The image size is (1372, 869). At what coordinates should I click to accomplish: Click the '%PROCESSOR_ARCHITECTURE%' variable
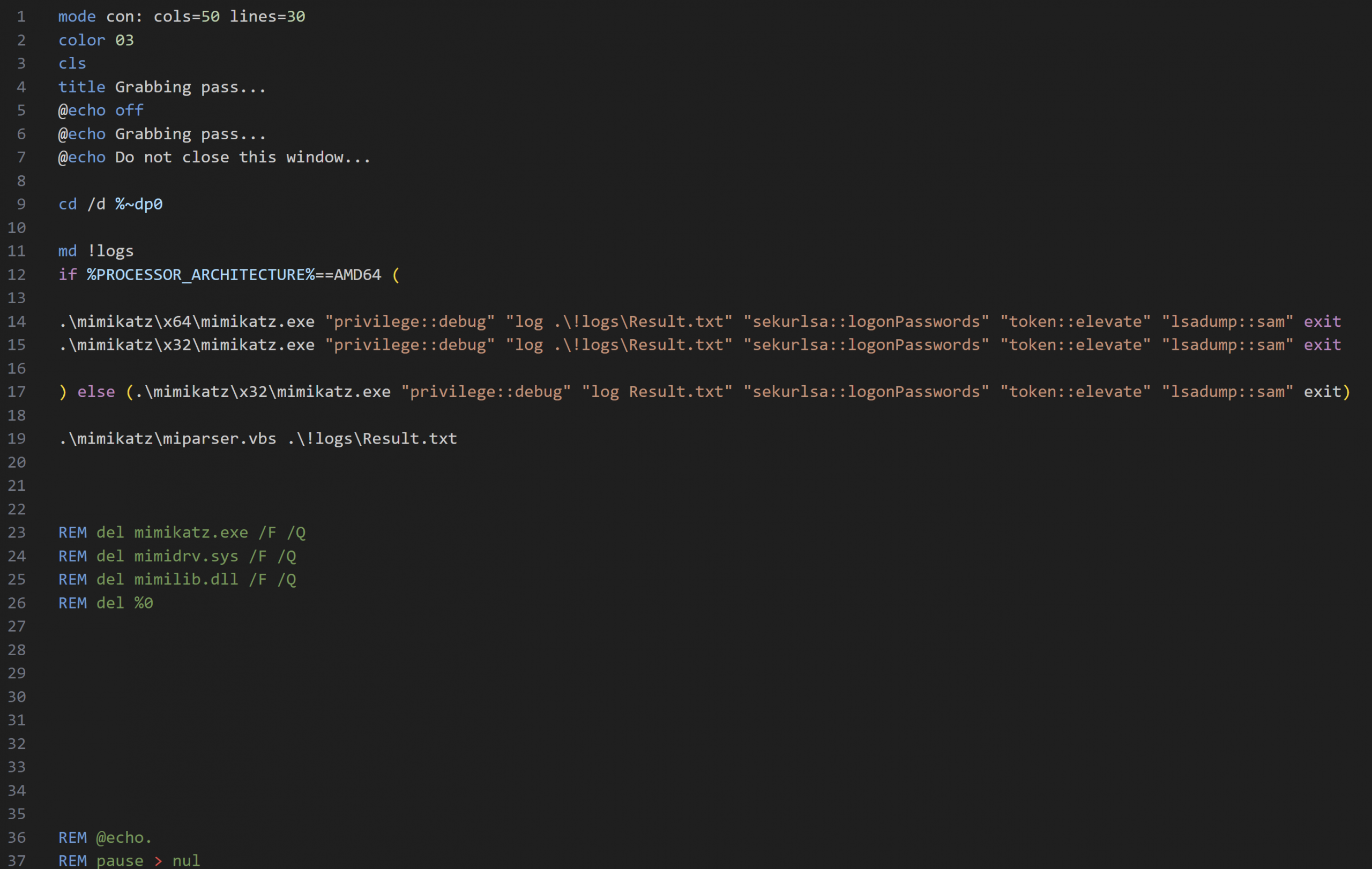(200, 274)
